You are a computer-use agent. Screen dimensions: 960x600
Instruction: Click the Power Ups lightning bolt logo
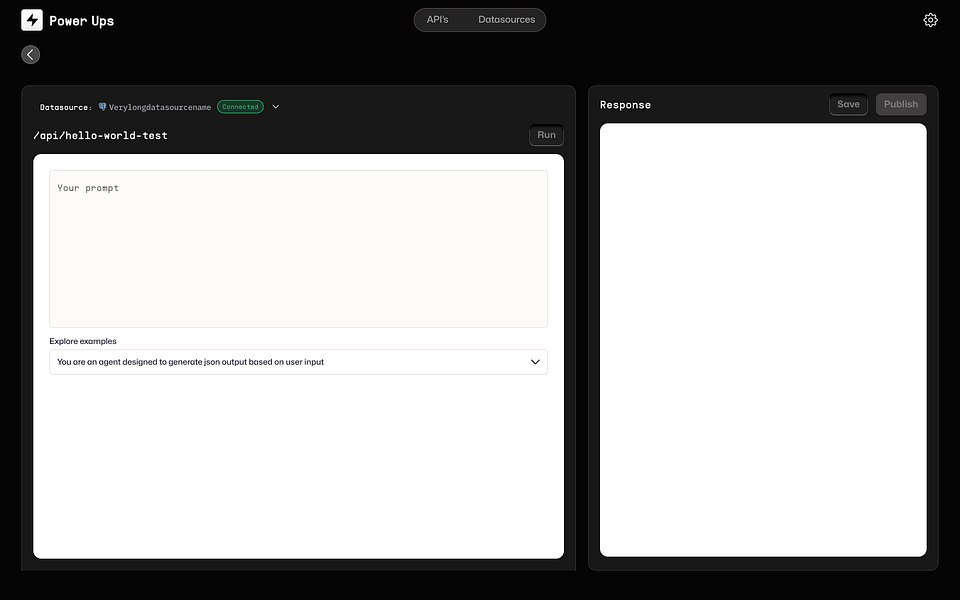tap(31, 19)
